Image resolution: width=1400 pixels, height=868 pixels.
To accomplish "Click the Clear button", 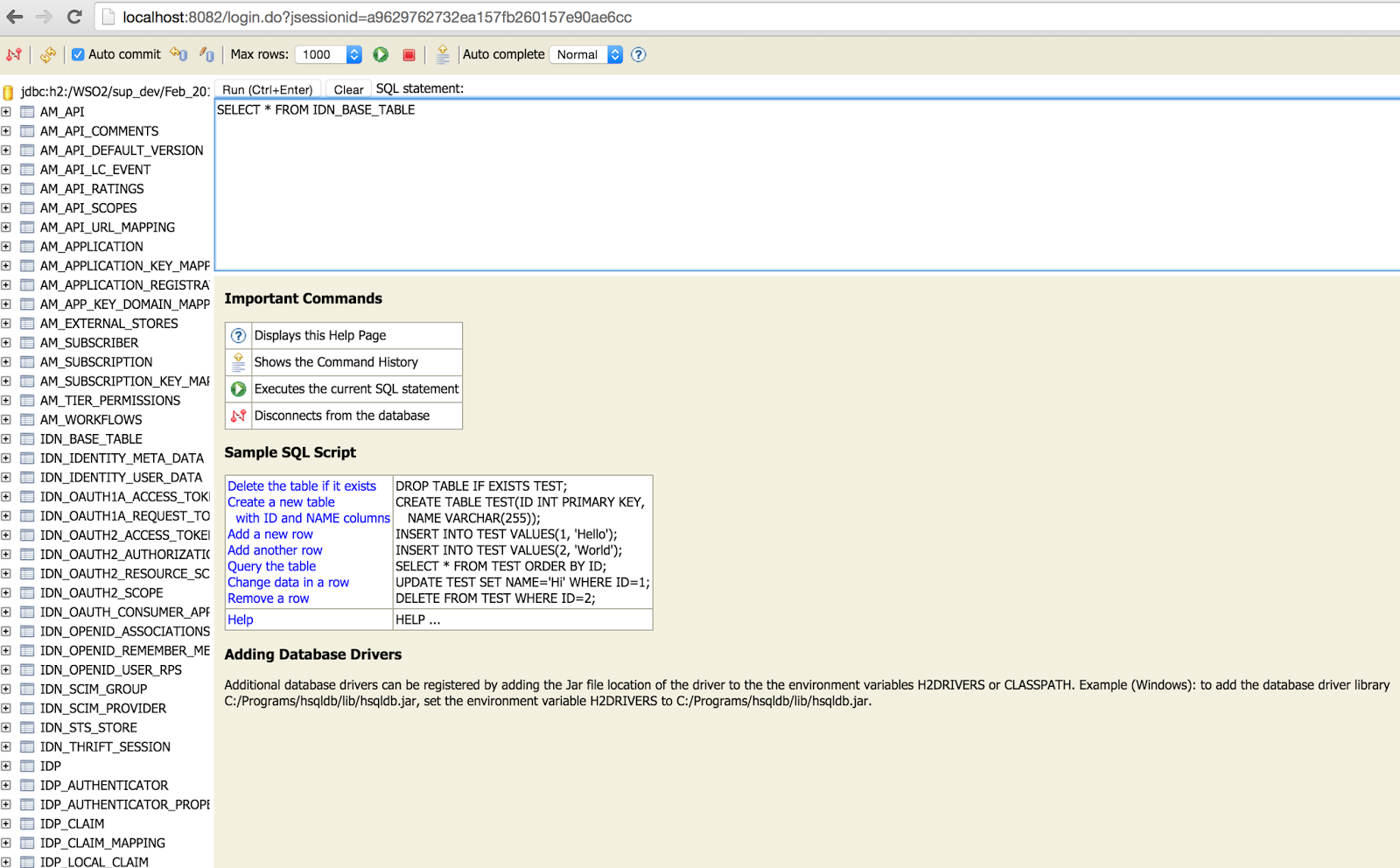I will (348, 89).
